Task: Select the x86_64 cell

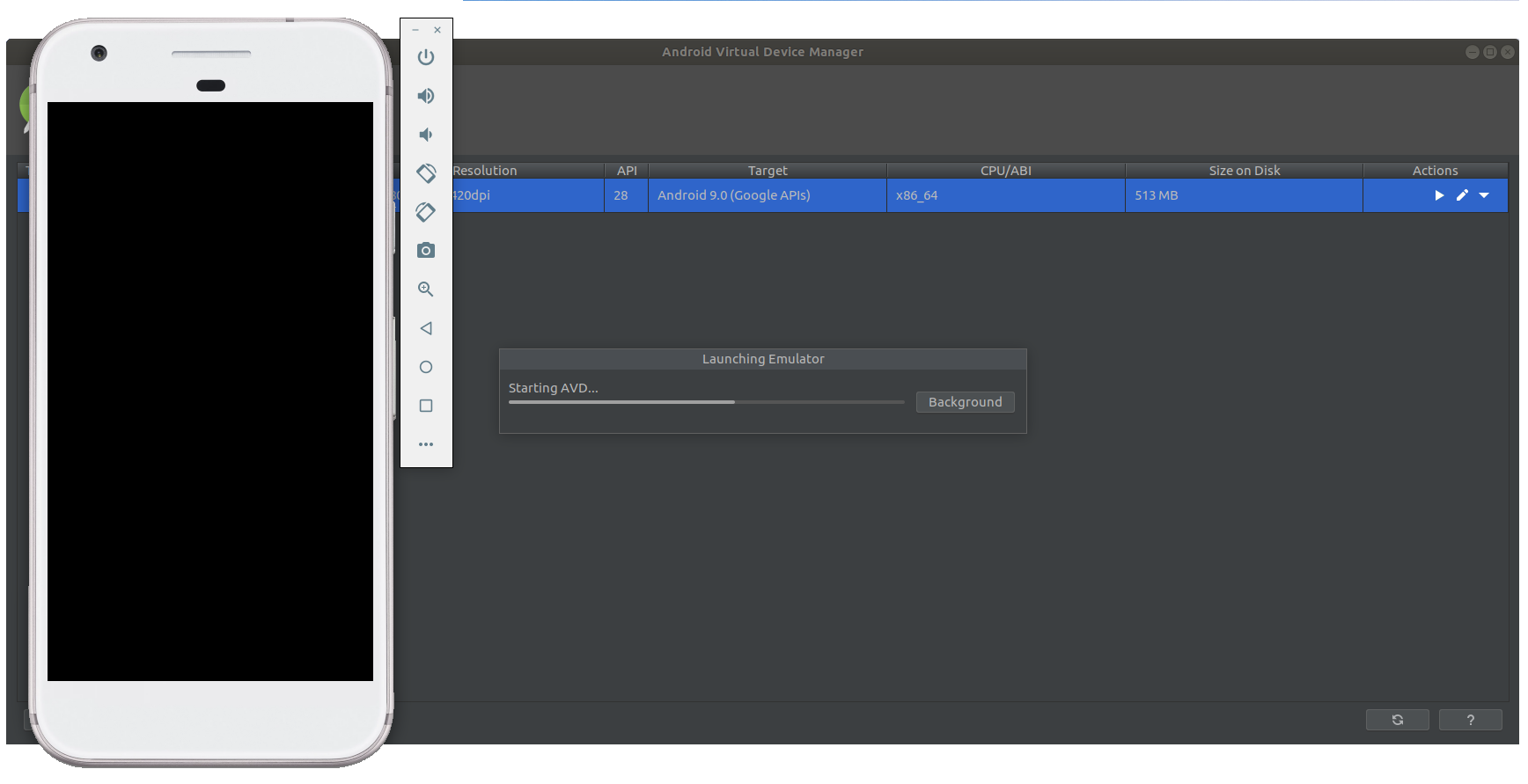Action: 1006,195
